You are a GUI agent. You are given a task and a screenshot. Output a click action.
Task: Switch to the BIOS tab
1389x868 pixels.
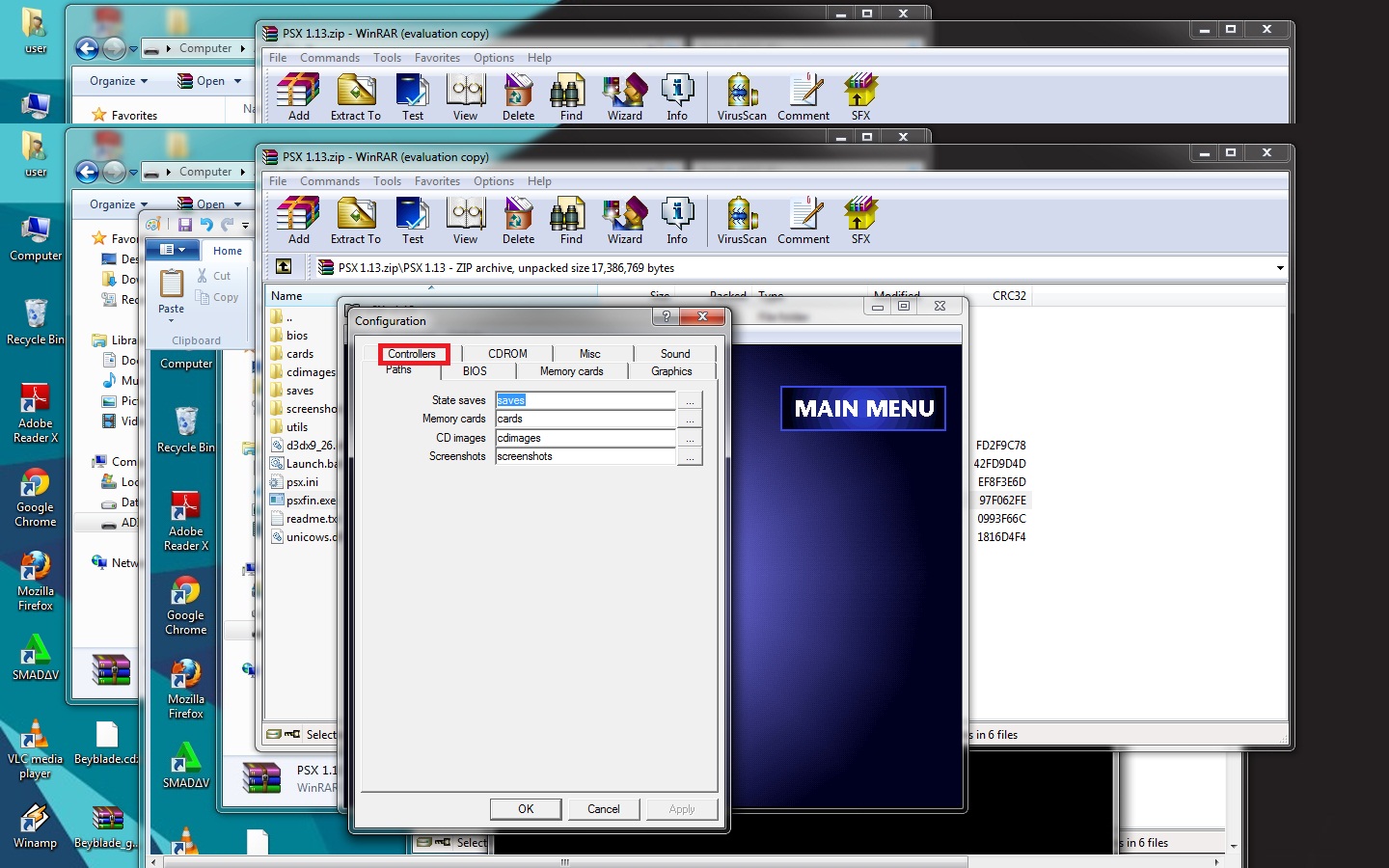pyautogui.click(x=475, y=371)
